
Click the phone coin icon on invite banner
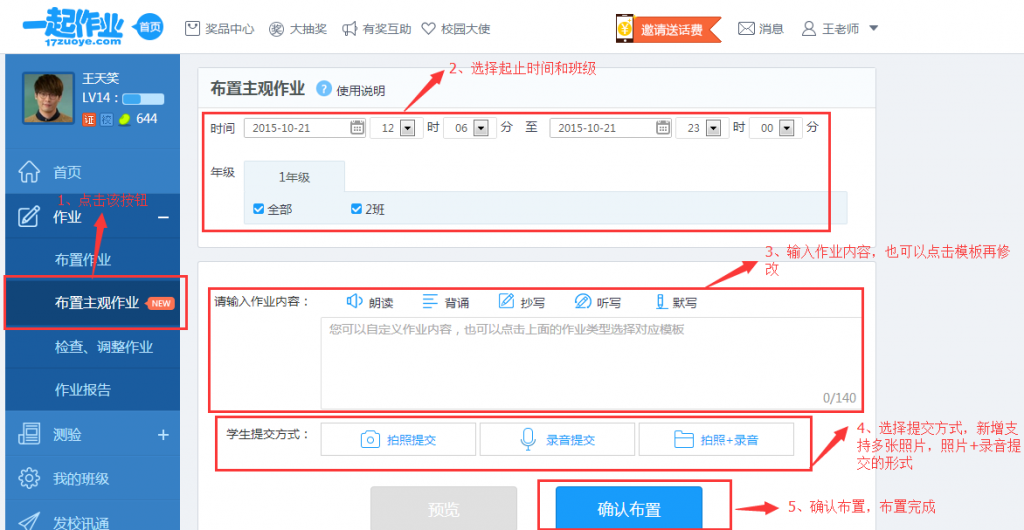point(626,29)
